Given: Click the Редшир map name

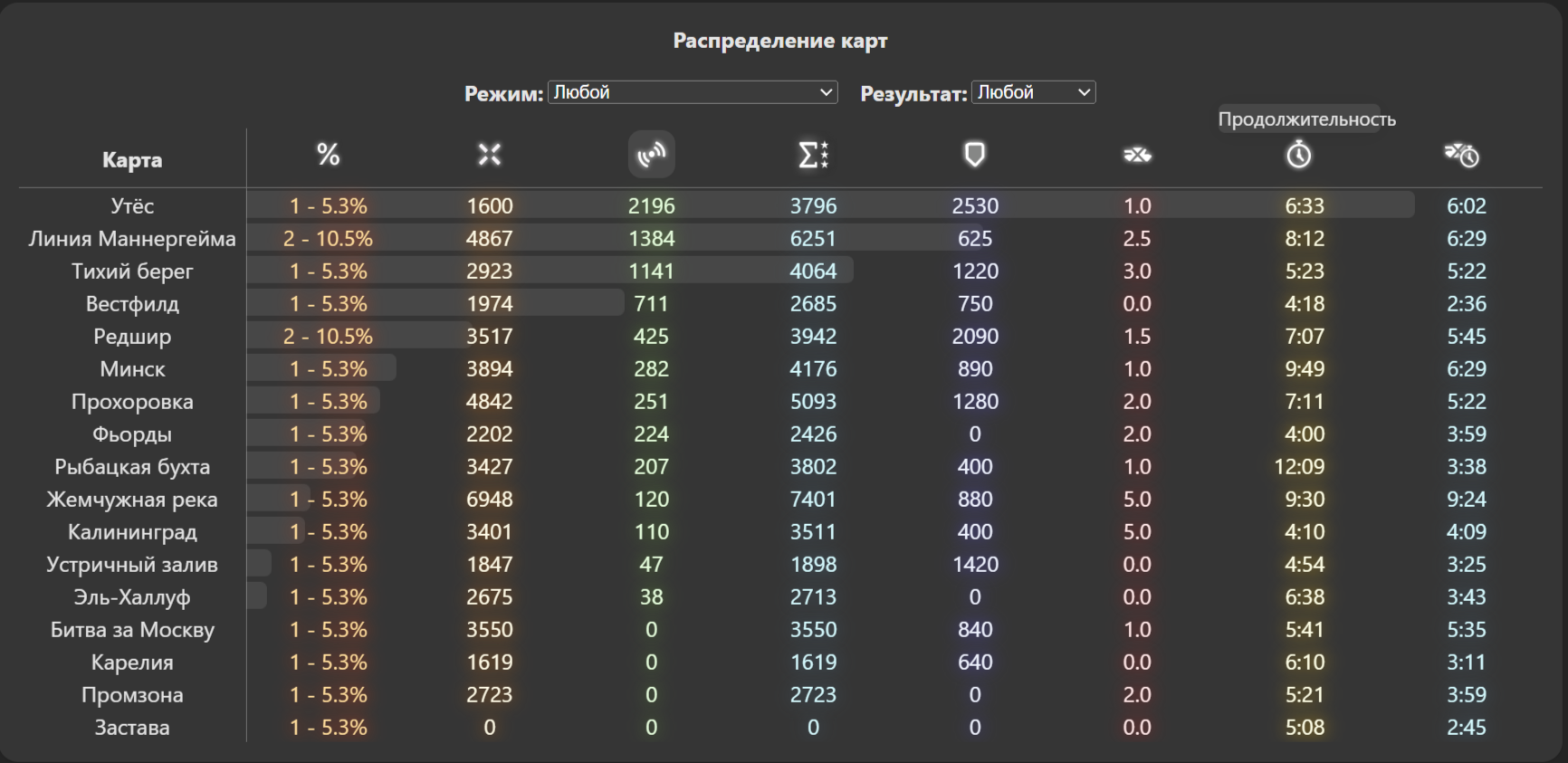Looking at the screenshot, I should (x=132, y=337).
